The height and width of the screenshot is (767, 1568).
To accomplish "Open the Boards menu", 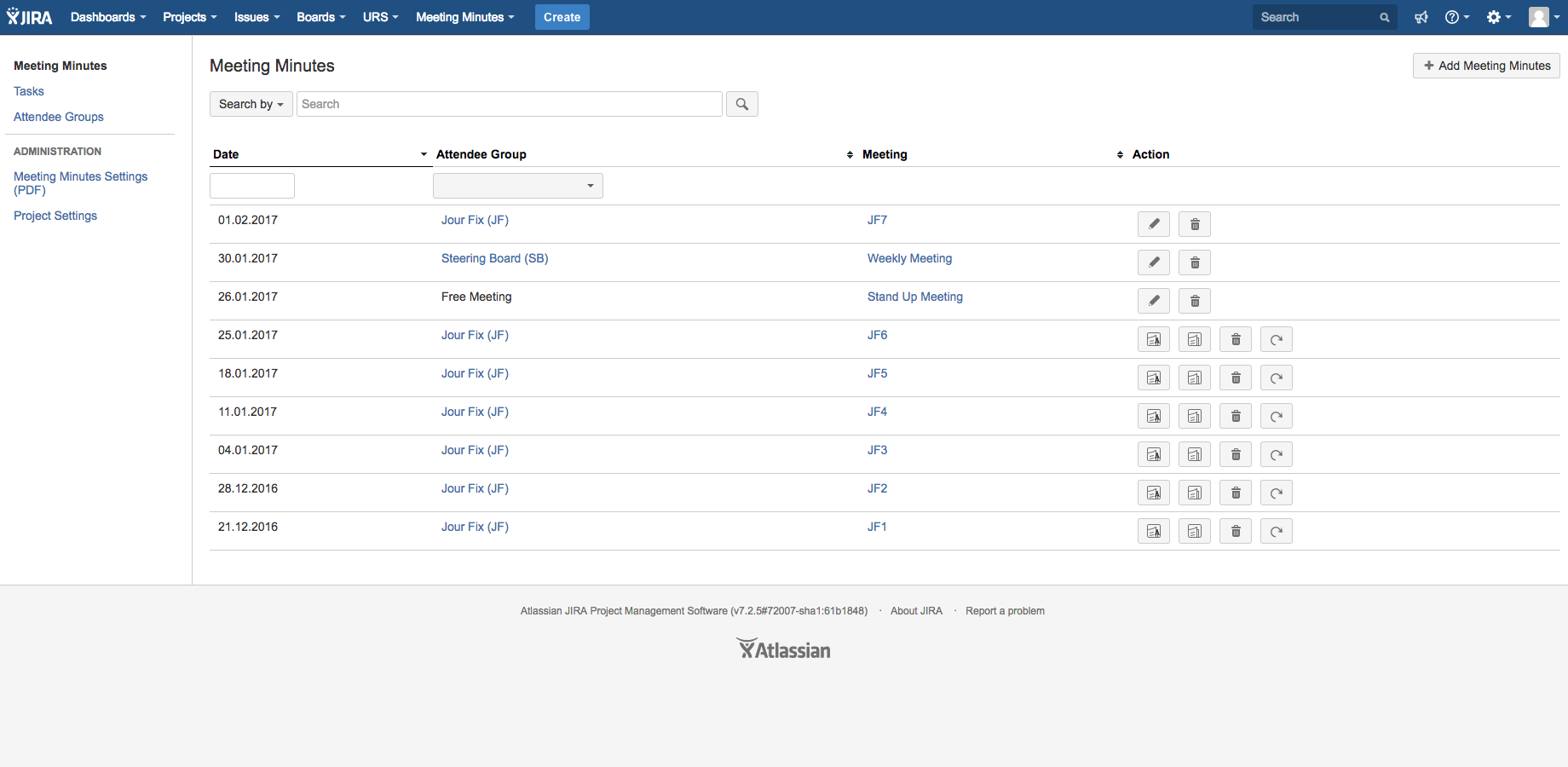I will point(321,17).
